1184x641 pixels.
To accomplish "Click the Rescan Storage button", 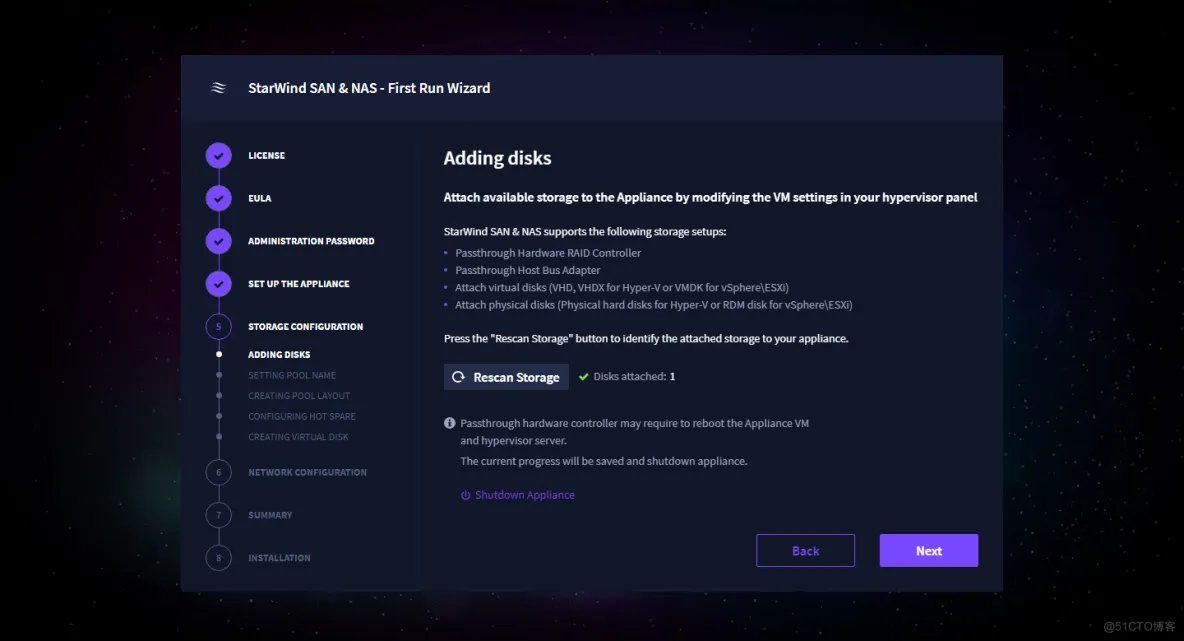I will [506, 377].
